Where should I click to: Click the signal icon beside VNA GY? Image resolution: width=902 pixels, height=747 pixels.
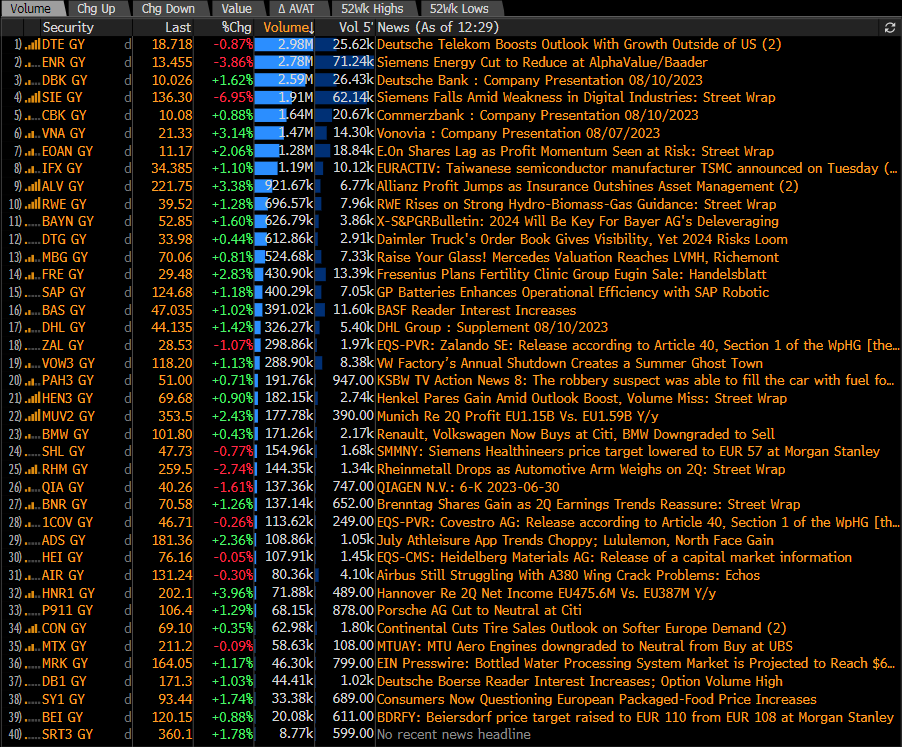[x=32, y=133]
